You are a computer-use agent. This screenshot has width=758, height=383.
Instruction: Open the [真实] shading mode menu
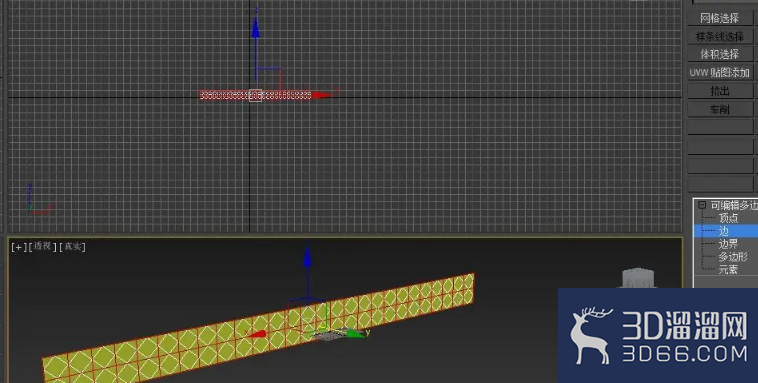73,247
